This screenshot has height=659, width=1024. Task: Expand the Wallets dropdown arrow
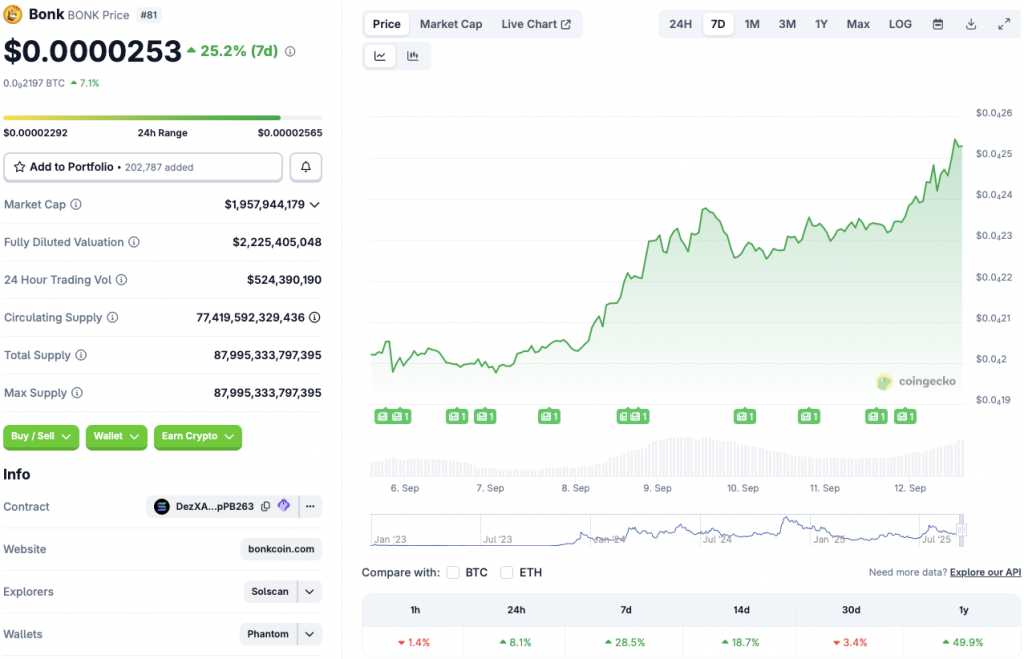tap(310, 634)
